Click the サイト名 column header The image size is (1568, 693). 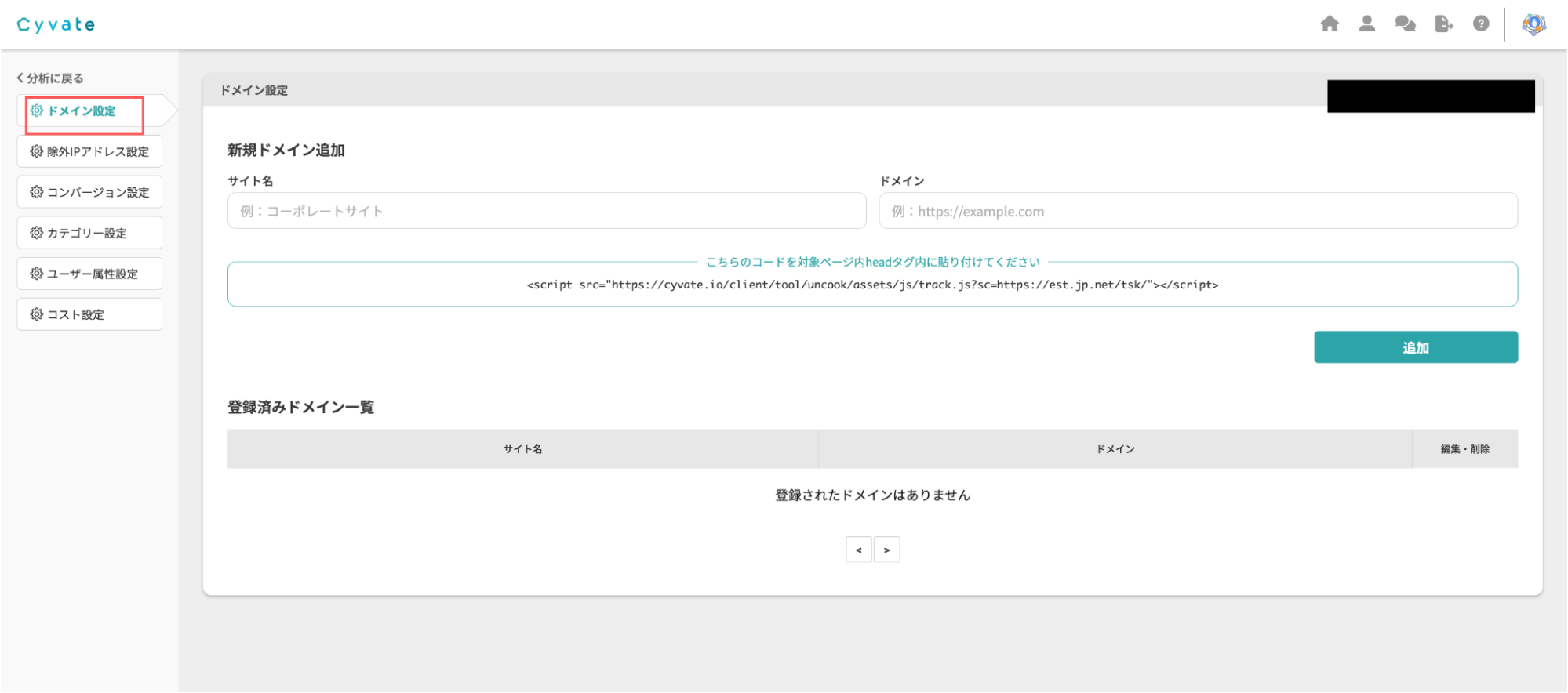click(523, 449)
